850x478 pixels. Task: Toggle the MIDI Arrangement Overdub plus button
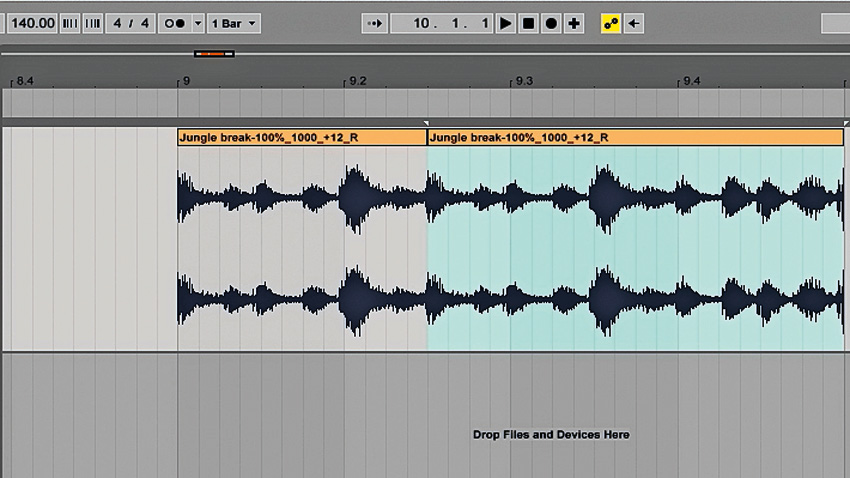(x=574, y=23)
